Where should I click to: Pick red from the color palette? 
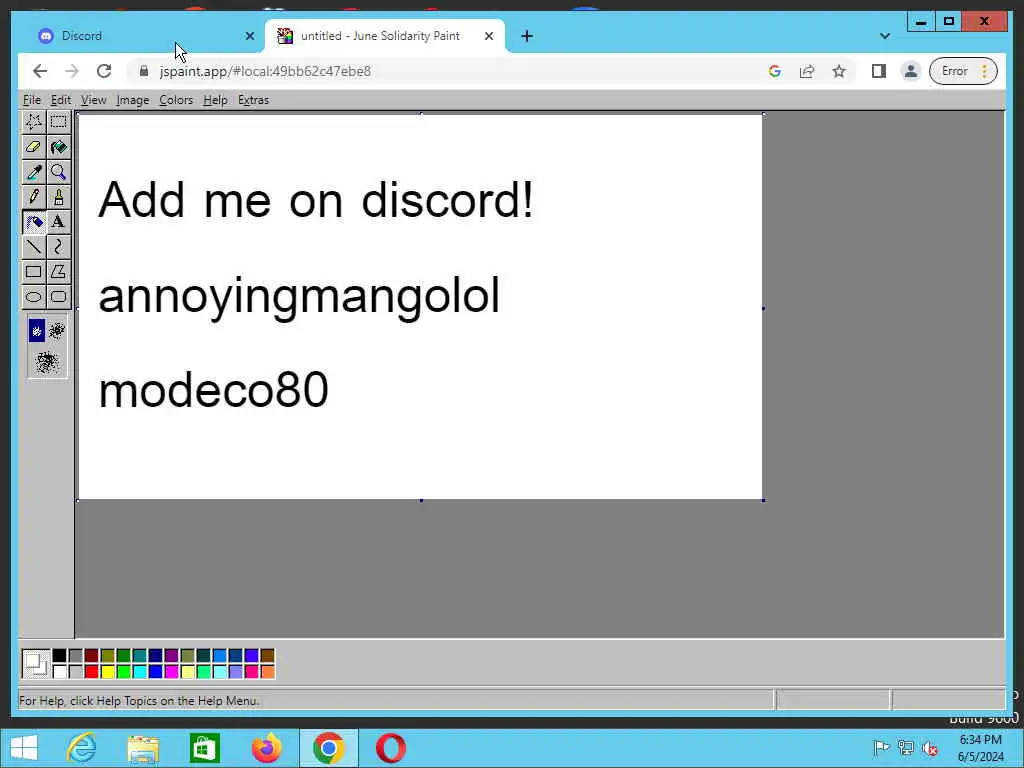pos(91,671)
